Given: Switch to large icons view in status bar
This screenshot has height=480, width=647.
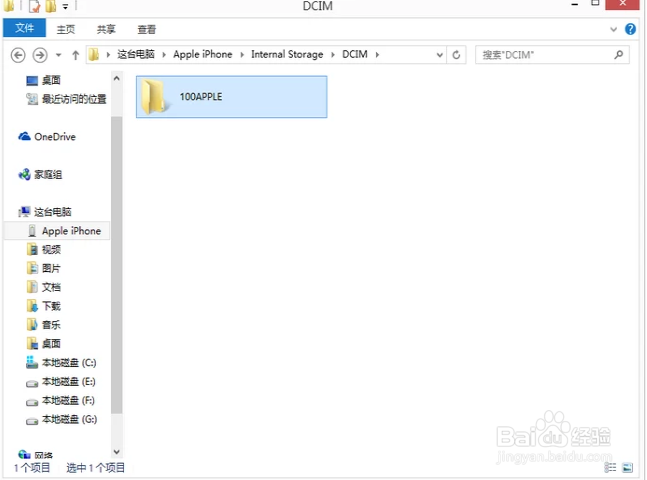Looking at the screenshot, I should click(x=627, y=467).
